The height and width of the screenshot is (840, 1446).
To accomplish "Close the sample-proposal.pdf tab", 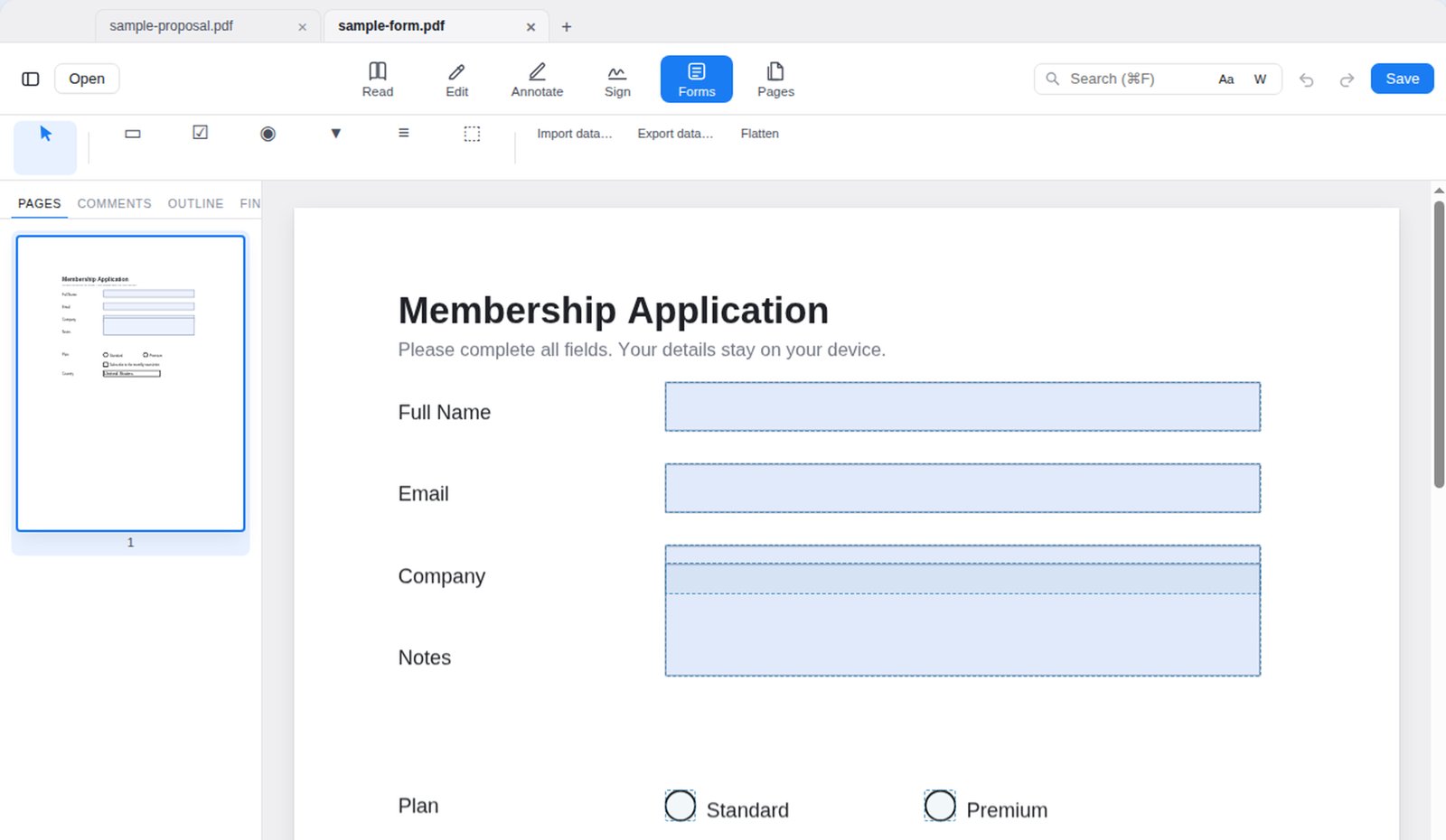I will [x=302, y=27].
